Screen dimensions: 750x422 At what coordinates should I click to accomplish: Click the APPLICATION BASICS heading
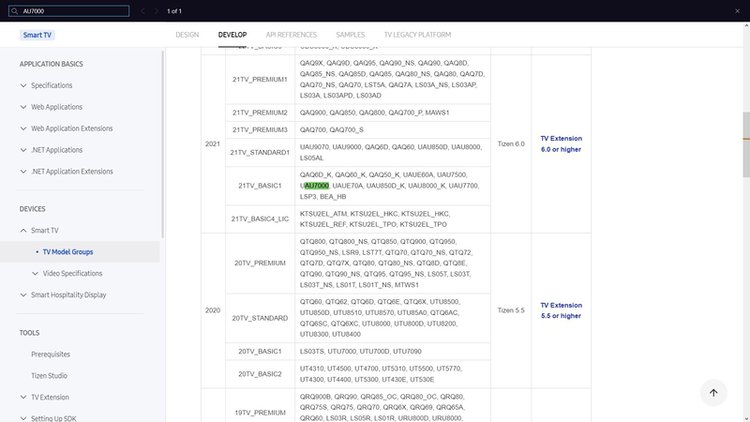click(x=51, y=64)
